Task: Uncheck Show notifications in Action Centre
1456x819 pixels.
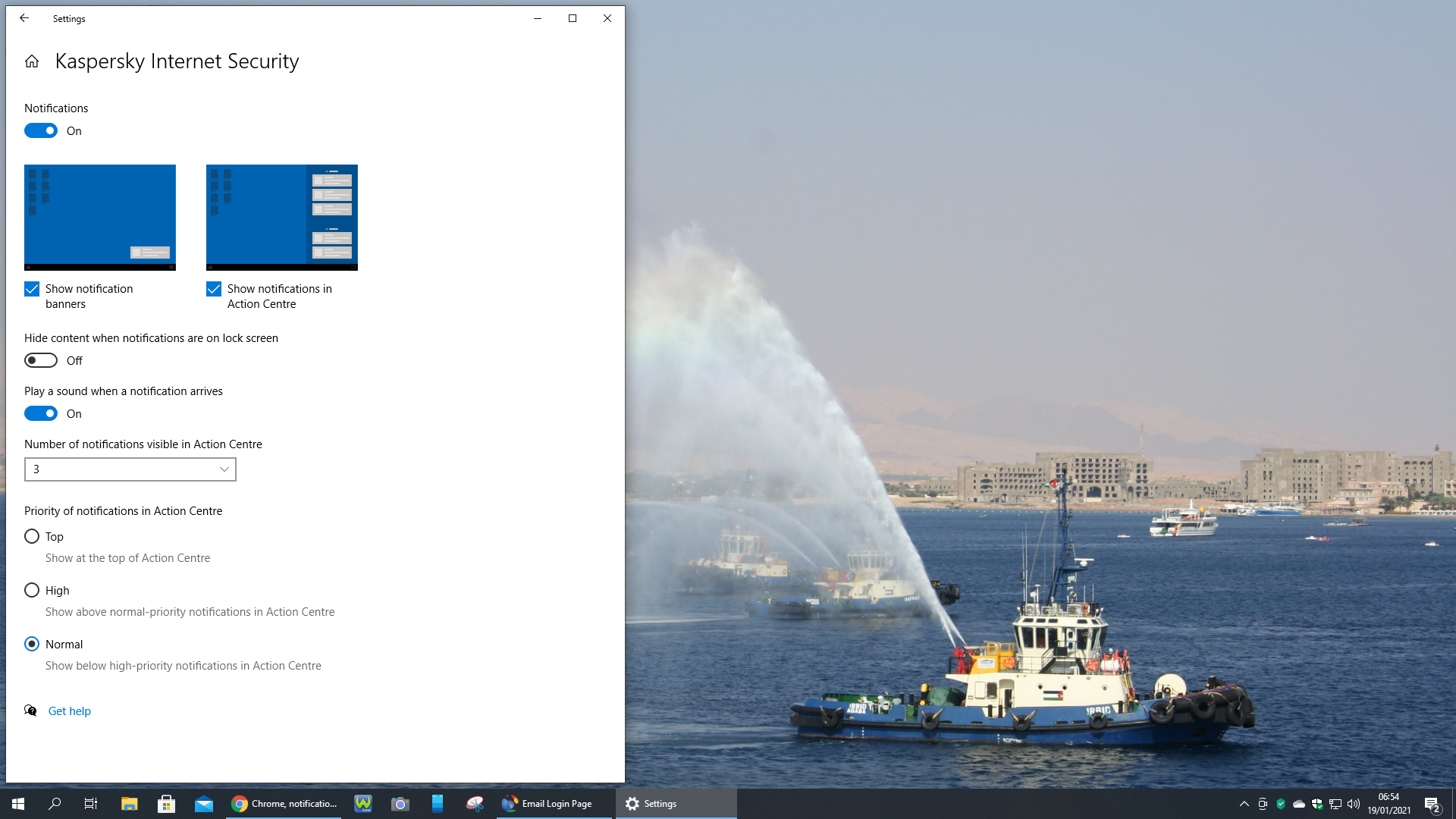Action: (214, 289)
